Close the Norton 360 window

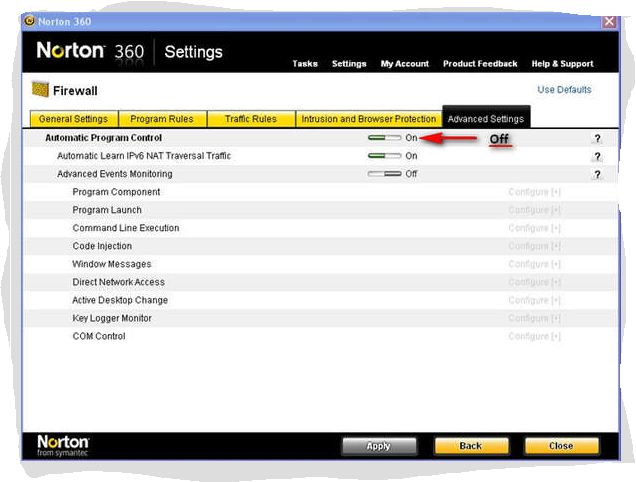pyautogui.click(x=609, y=22)
